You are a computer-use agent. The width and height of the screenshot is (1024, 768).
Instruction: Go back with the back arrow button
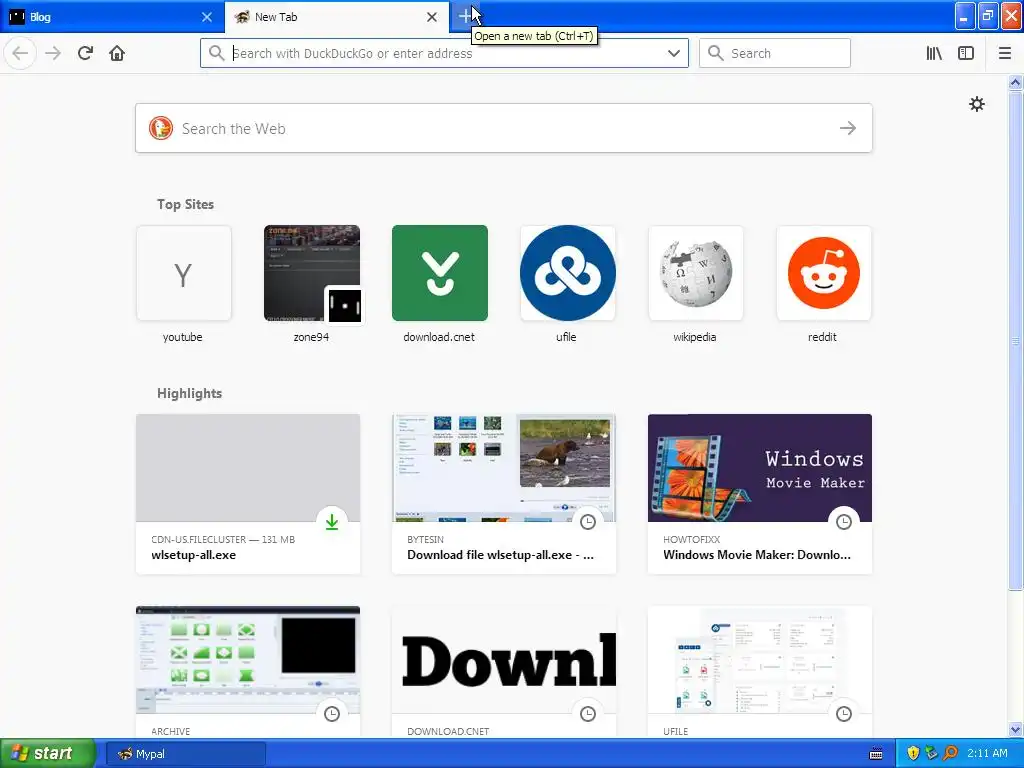coord(20,53)
